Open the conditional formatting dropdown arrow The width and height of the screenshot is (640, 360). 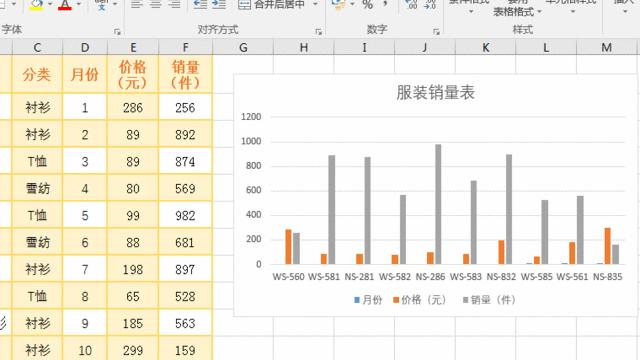pos(471,11)
